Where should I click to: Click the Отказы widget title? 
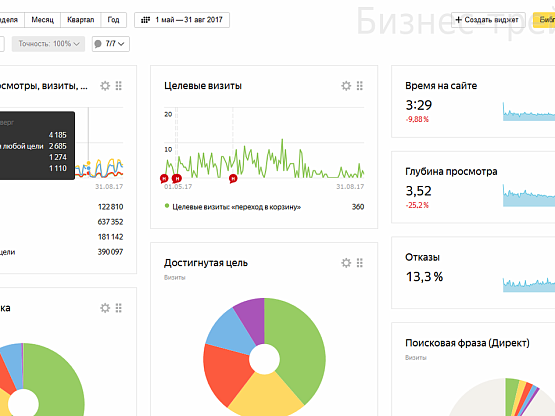click(422, 257)
